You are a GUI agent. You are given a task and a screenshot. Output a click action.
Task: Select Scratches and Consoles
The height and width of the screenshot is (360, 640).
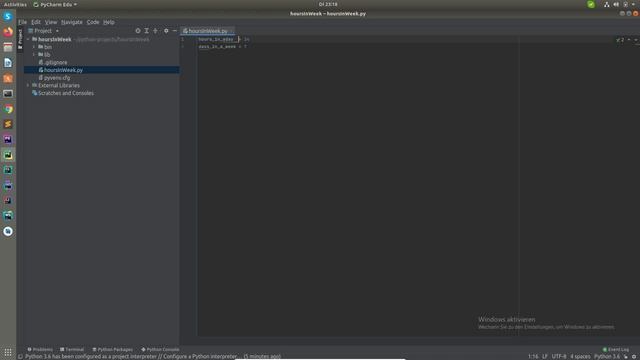63,93
